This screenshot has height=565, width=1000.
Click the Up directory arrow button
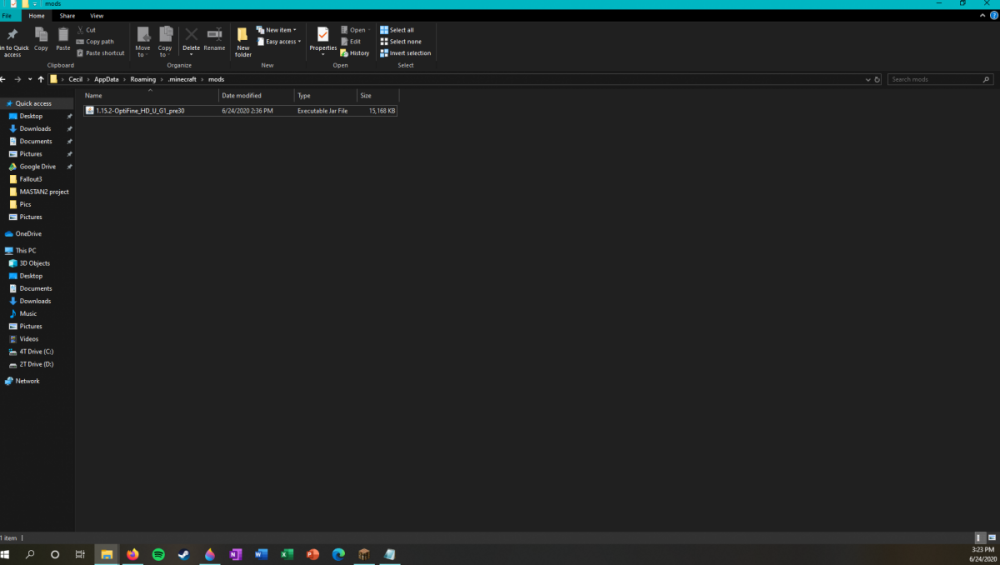point(41,79)
